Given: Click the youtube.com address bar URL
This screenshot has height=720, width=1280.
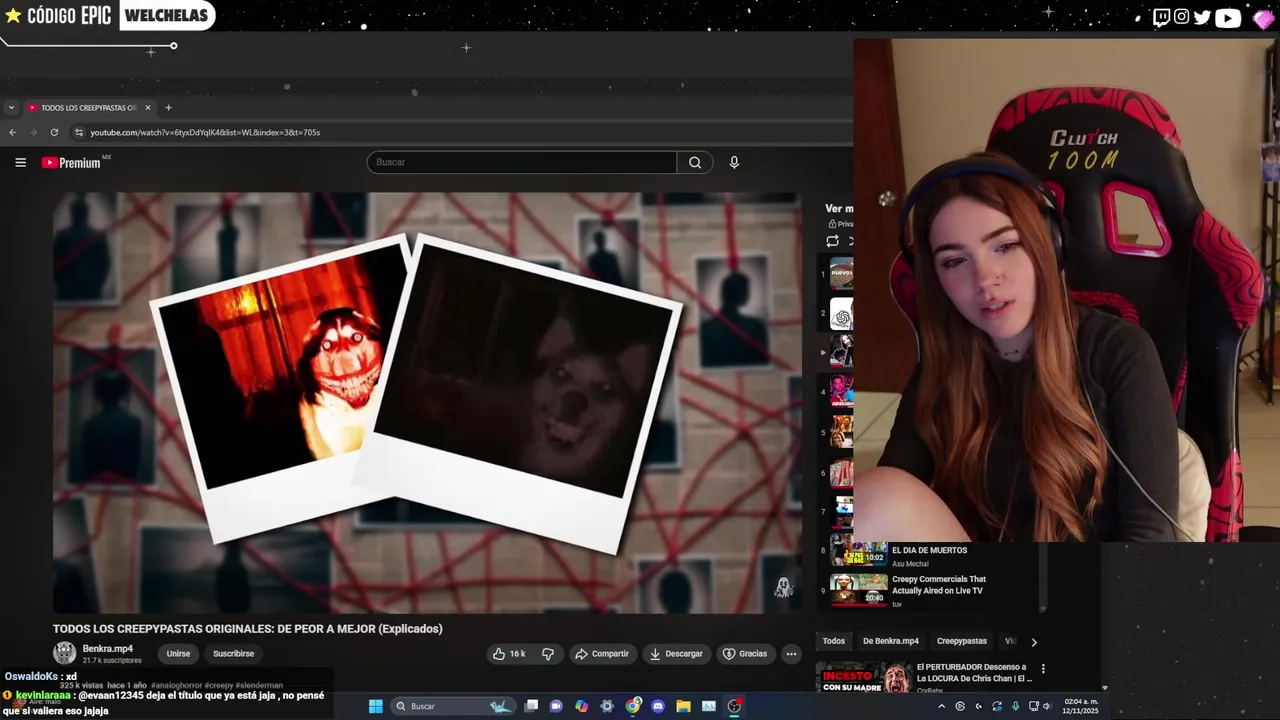Looking at the screenshot, I should [205, 132].
